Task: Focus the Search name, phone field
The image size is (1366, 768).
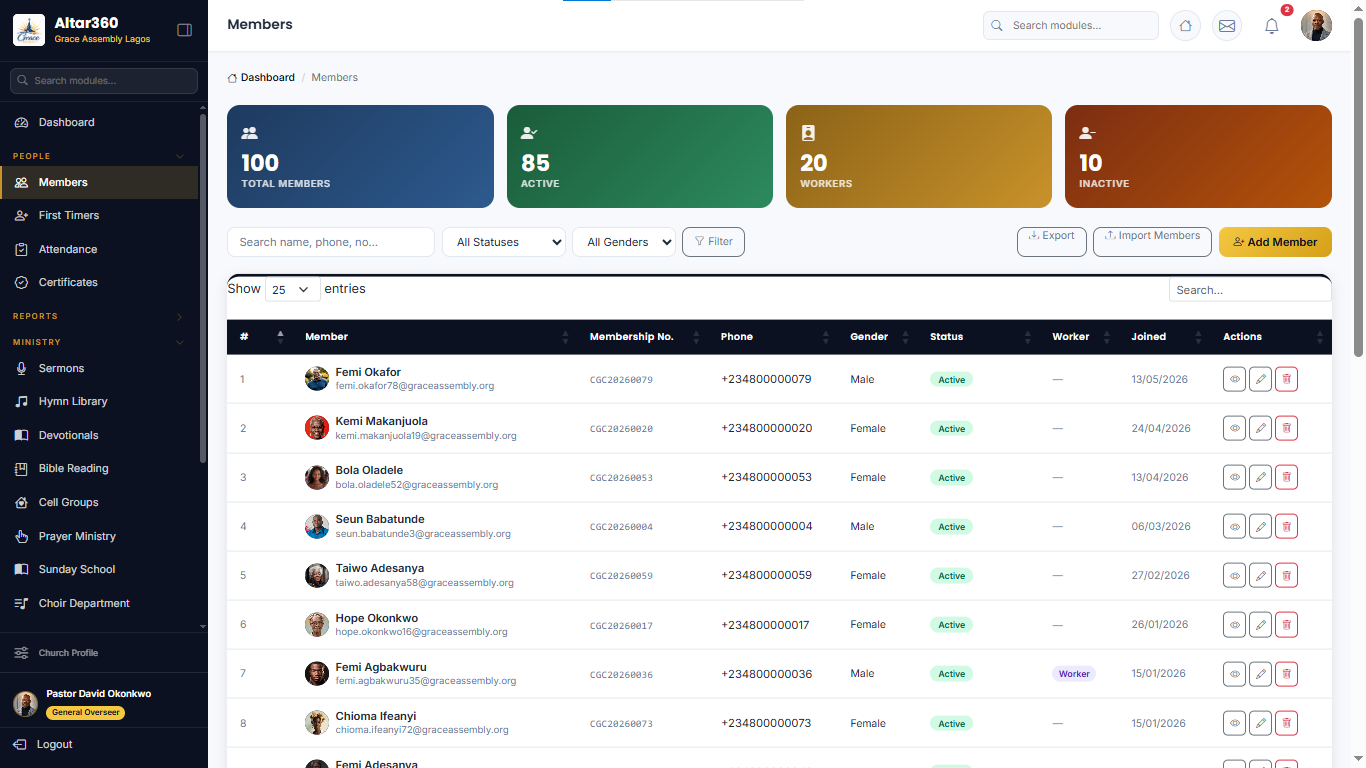Action: click(x=331, y=242)
